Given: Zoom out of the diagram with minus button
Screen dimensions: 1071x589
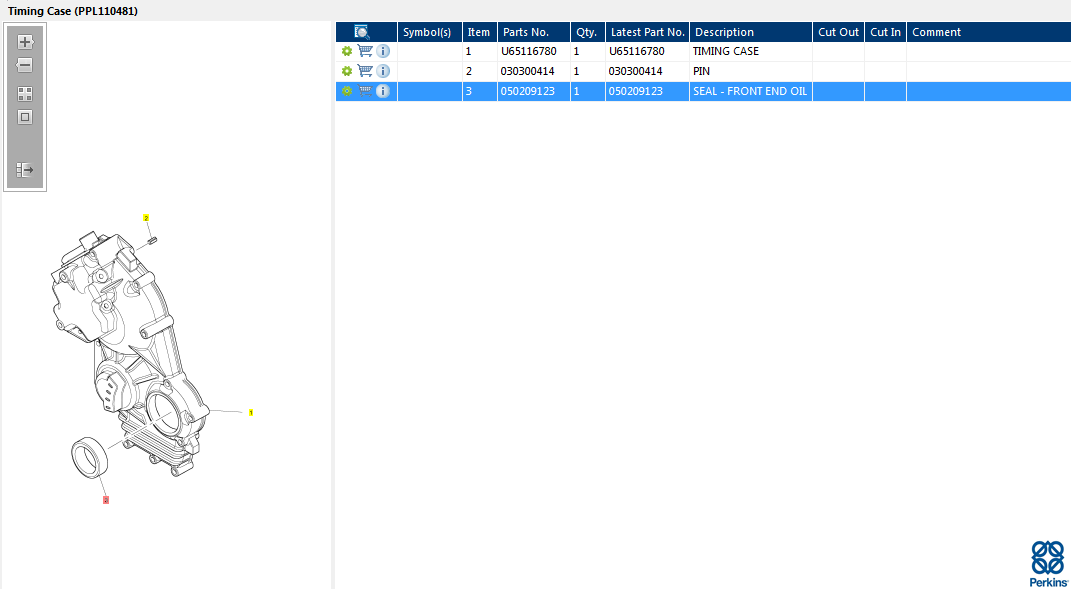Looking at the screenshot, I should [25, 66].
